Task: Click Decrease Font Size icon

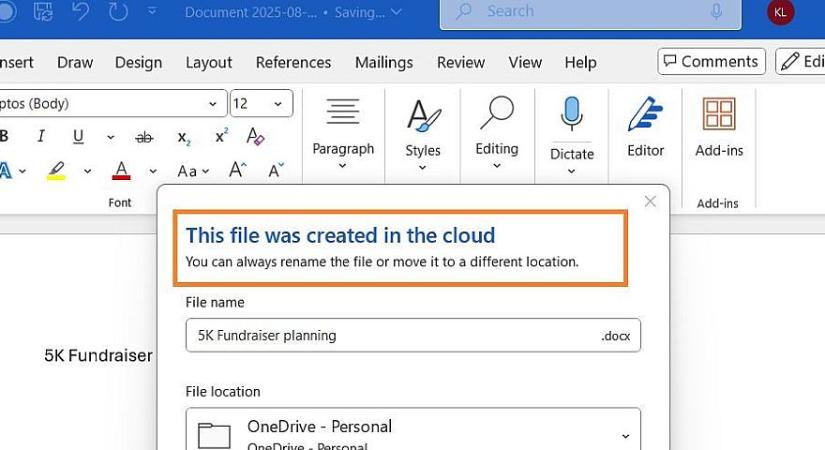Action: tap(276, 170)
